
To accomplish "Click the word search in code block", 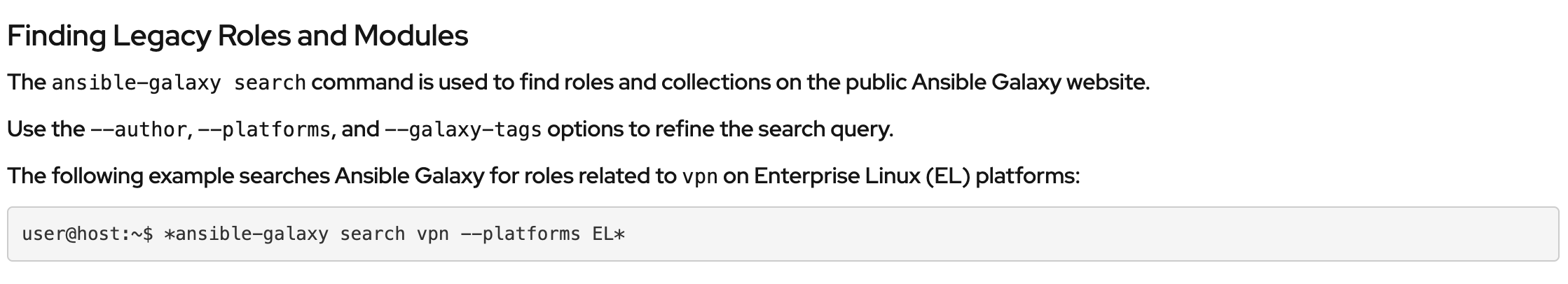I will (x=372, y=234).
